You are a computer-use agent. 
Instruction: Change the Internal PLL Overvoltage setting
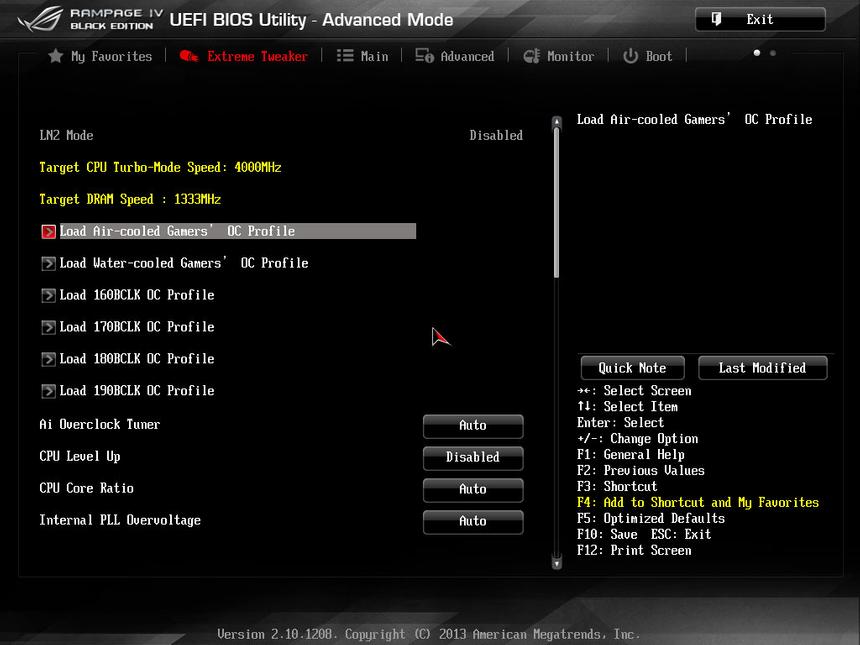(x=473, y=522)
